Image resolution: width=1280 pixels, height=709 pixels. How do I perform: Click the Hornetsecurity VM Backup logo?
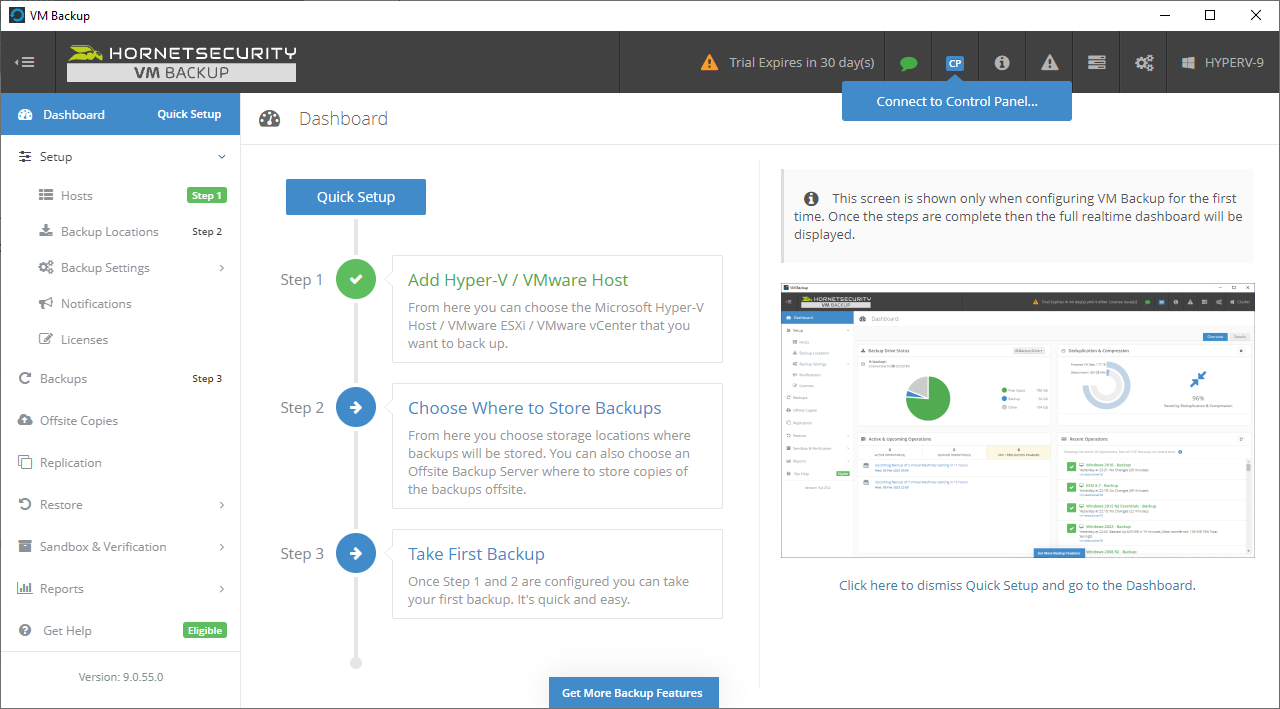[x=181, y=62]
